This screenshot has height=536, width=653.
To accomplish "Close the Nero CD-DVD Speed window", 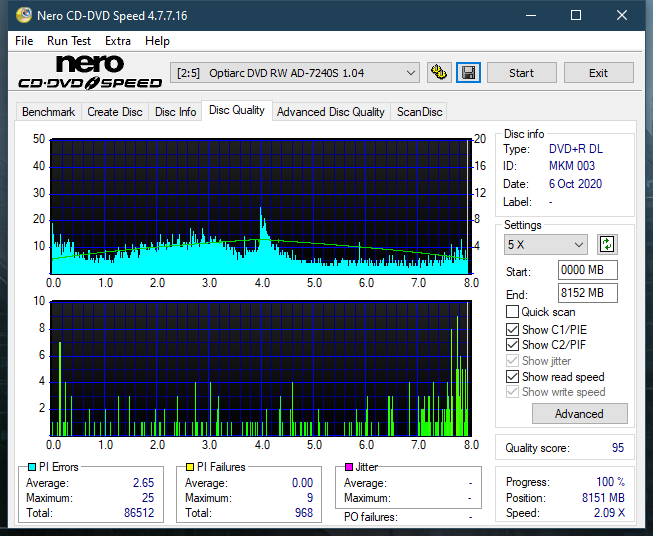I will pyautogui.click(x=622, y=15).
